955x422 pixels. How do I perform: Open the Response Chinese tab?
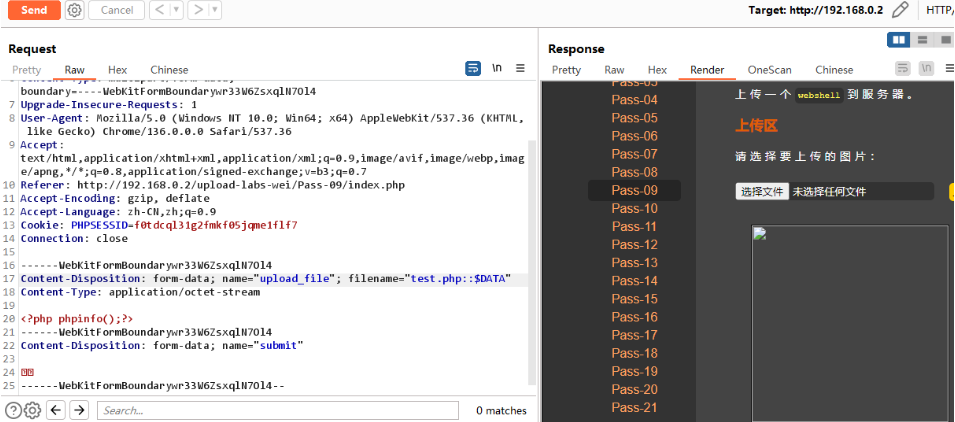point(834,70)
